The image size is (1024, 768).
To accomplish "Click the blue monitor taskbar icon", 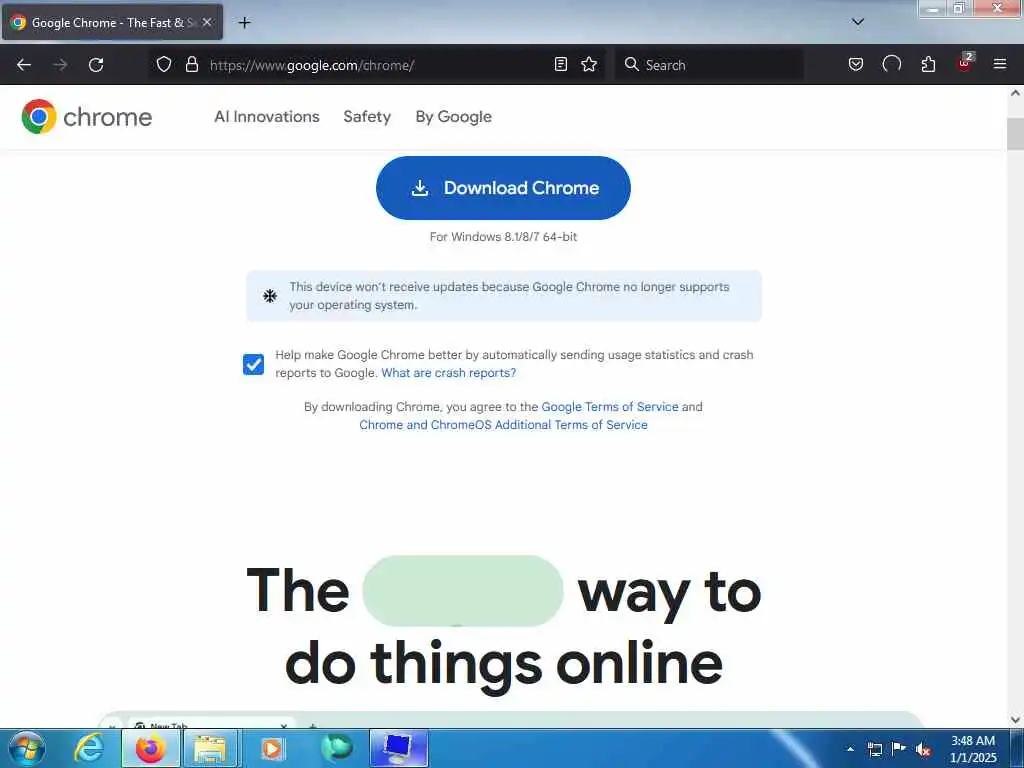I will [x=398, y=748].
